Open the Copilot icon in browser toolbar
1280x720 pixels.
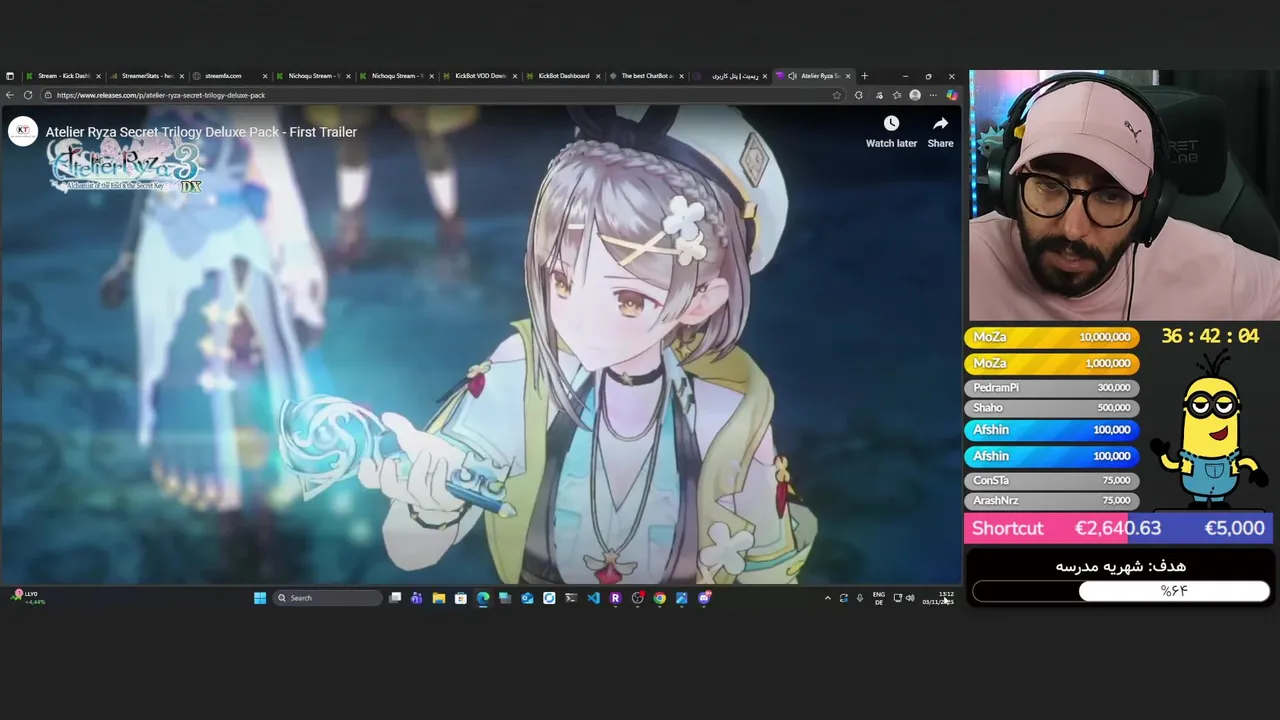tap(952, 95)
